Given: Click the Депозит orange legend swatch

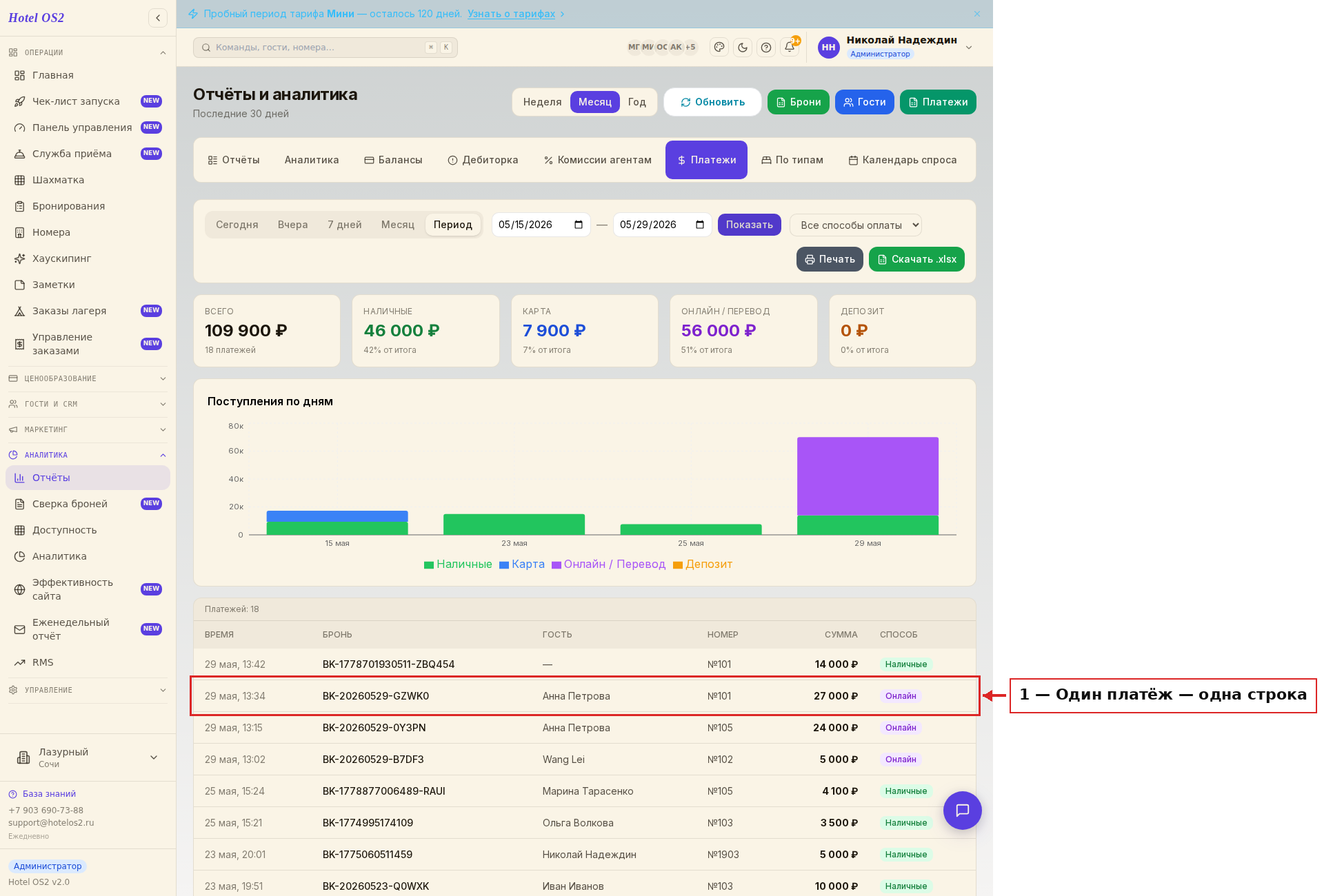Looking at the screenshot, I should coord(678,565).
